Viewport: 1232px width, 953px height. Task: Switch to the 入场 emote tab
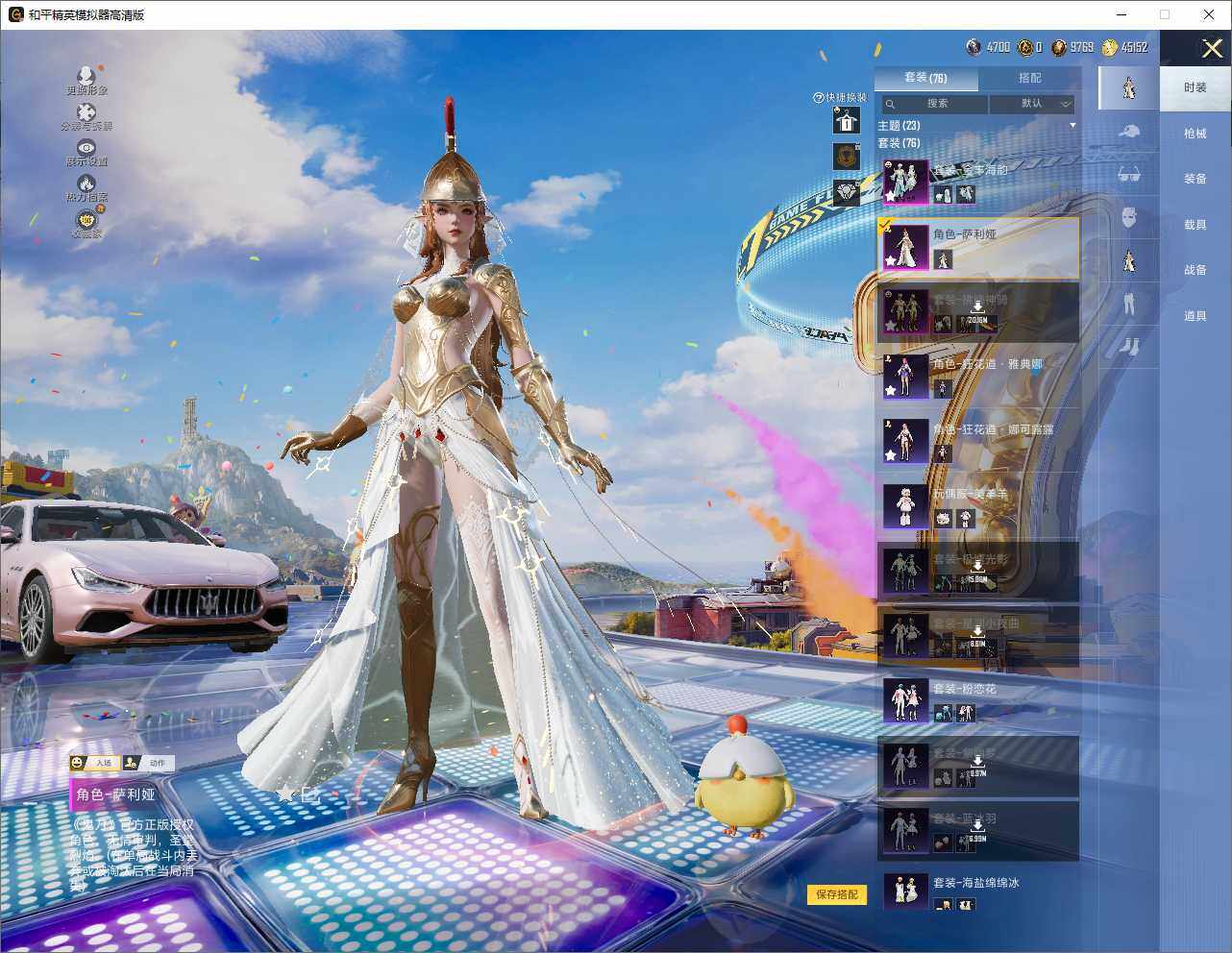[x=94, y=763]
